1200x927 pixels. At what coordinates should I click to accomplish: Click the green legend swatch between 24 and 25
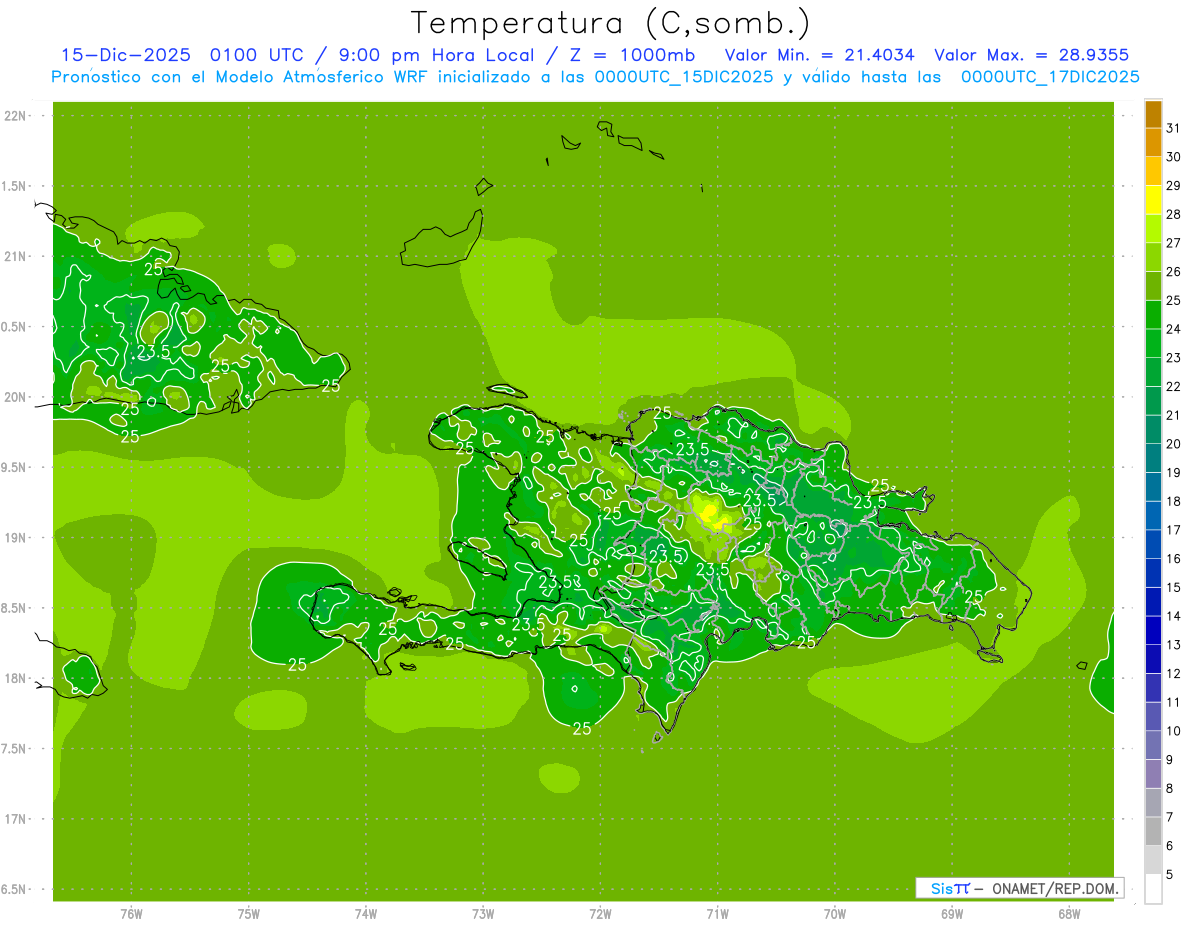1153,315
